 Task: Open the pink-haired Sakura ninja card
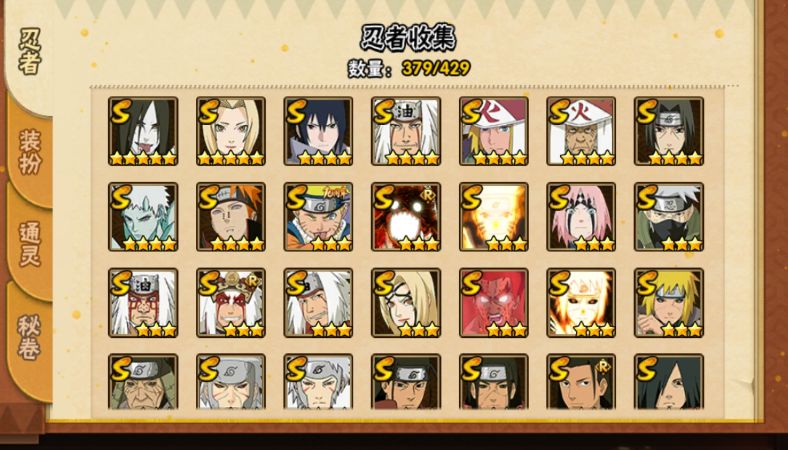click(x=581, y=217)
